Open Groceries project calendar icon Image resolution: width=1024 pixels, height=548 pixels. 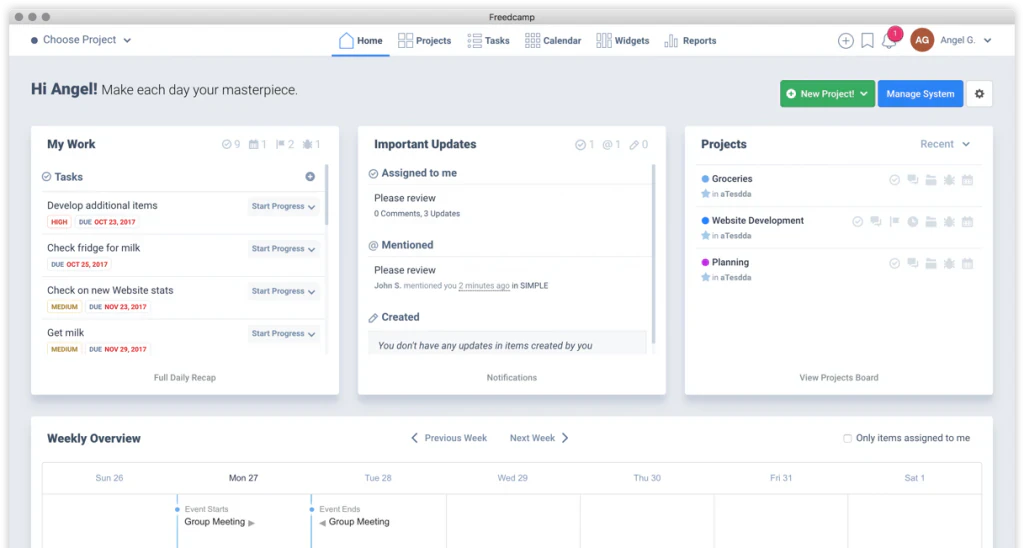(968, 180)
